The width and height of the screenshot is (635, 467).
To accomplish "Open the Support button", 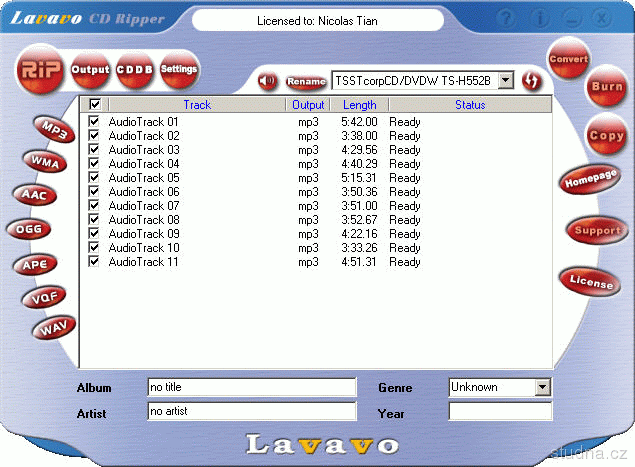I will 597,230.
